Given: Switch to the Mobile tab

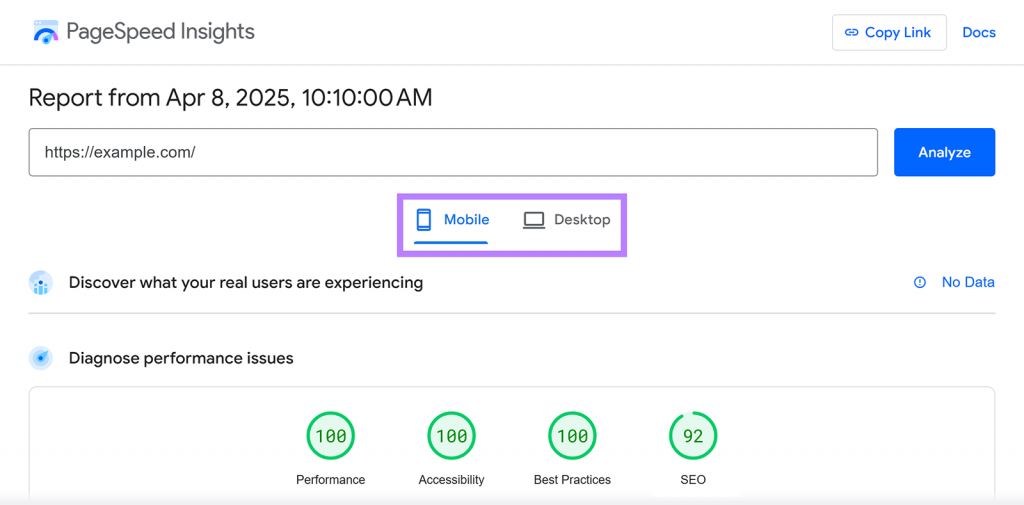Looking at the screenshot, I should pos(452,222).
